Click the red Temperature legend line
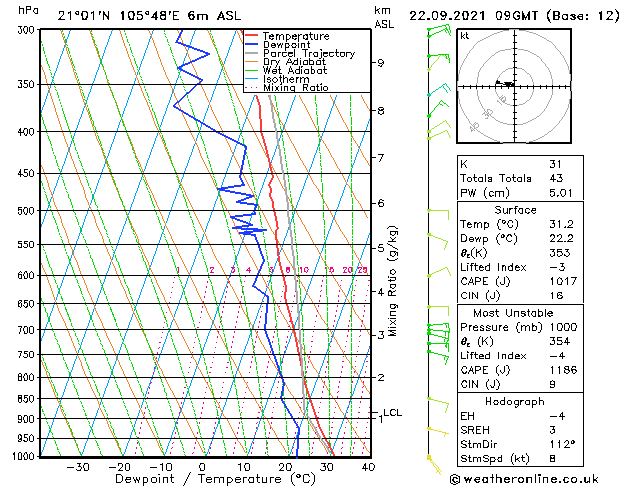629x486 pixels. 252,36
